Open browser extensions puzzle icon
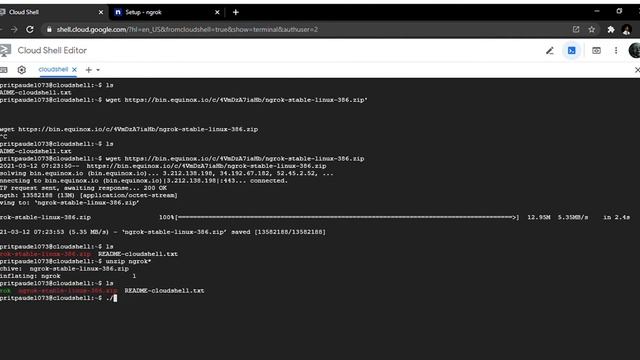 pos(611,29)
